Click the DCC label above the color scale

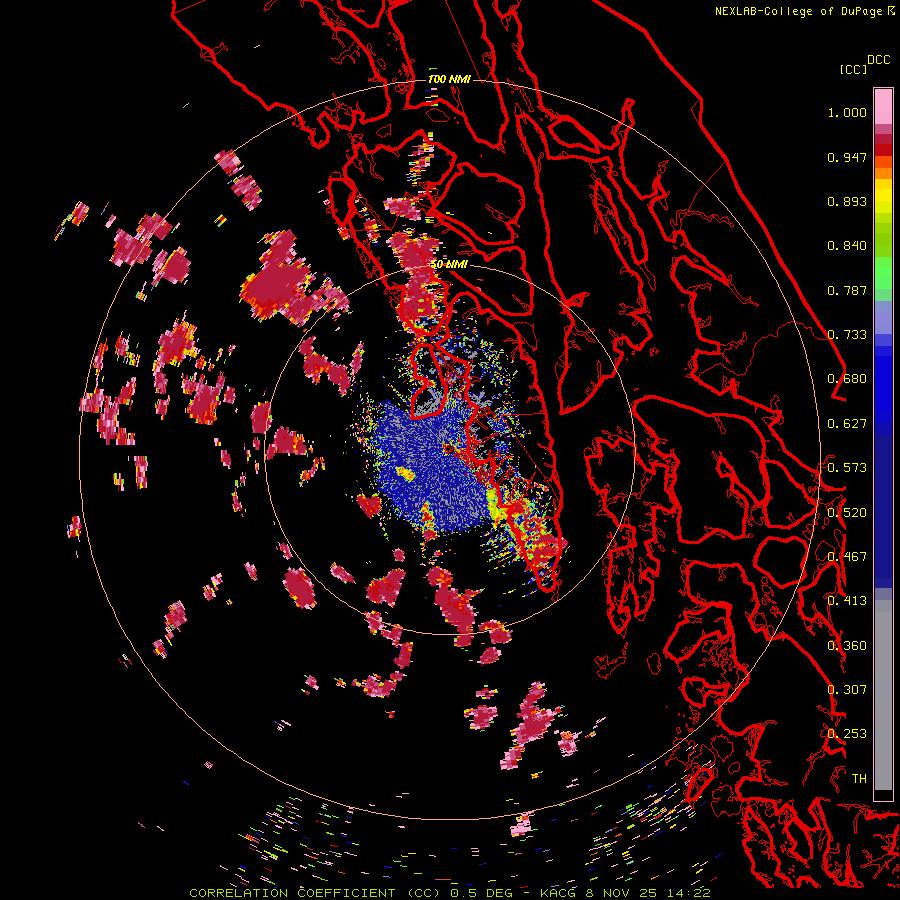(879, 60)
